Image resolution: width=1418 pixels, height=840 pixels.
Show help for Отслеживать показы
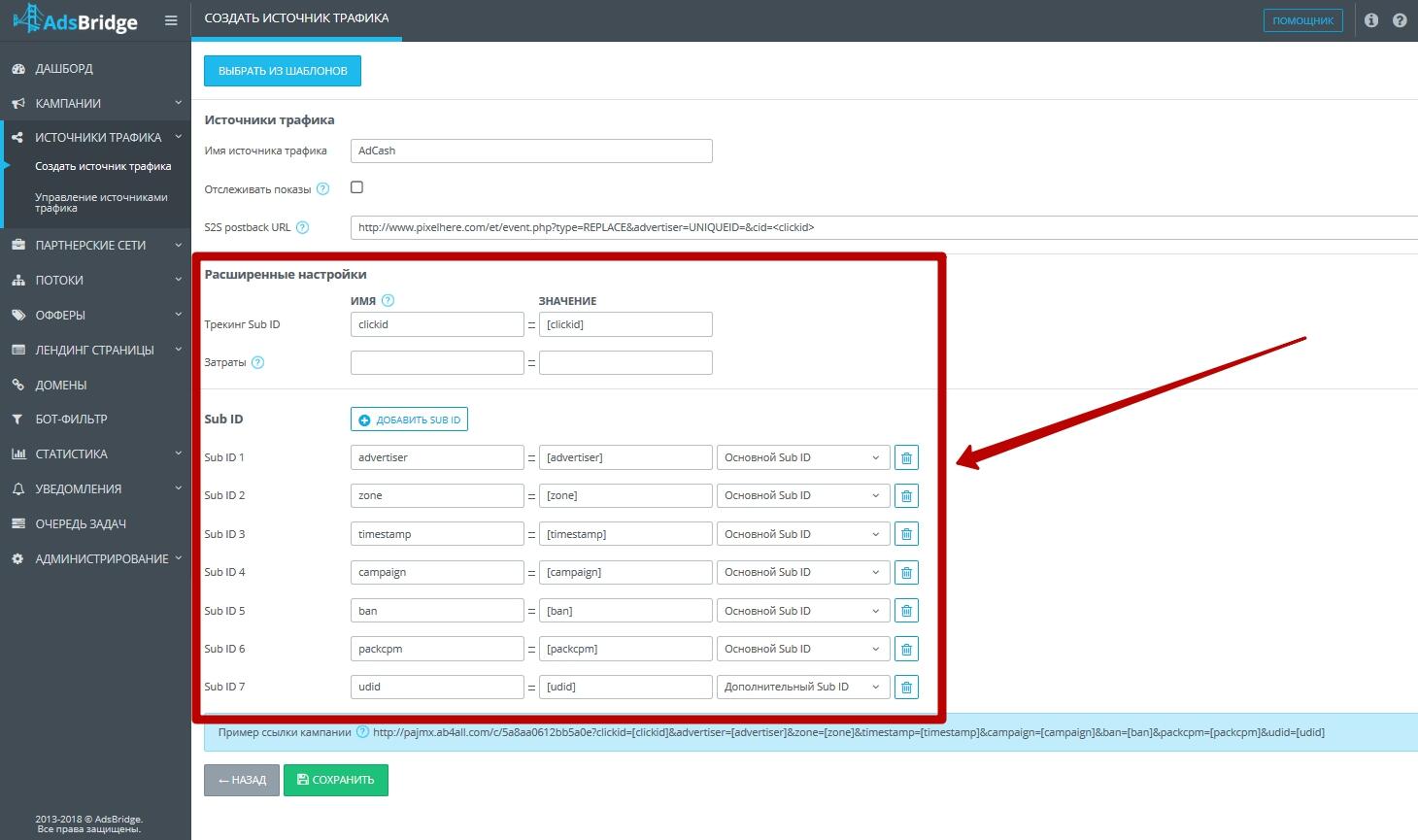coord(323,189)
